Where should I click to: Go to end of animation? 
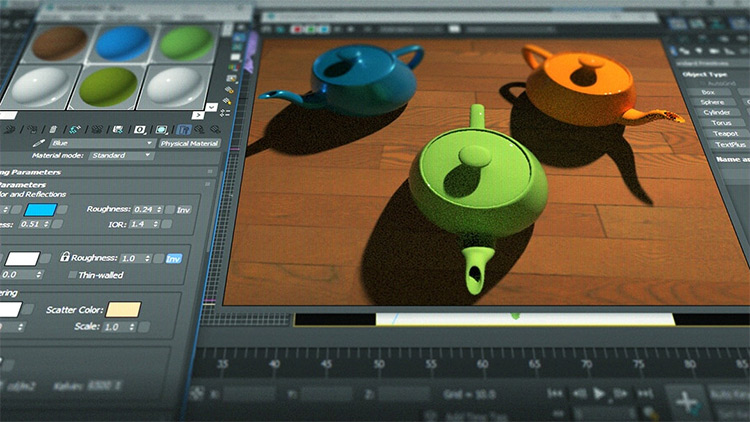[645, 393]
